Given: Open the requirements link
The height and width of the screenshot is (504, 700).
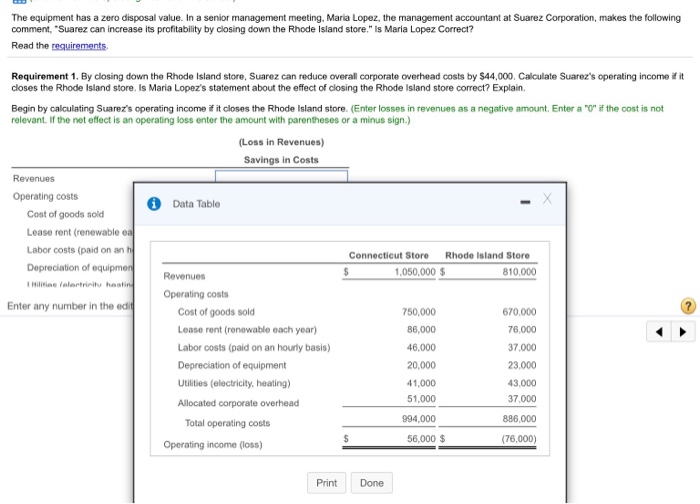Looking at the screenshot, I should [x=79, y=46].
